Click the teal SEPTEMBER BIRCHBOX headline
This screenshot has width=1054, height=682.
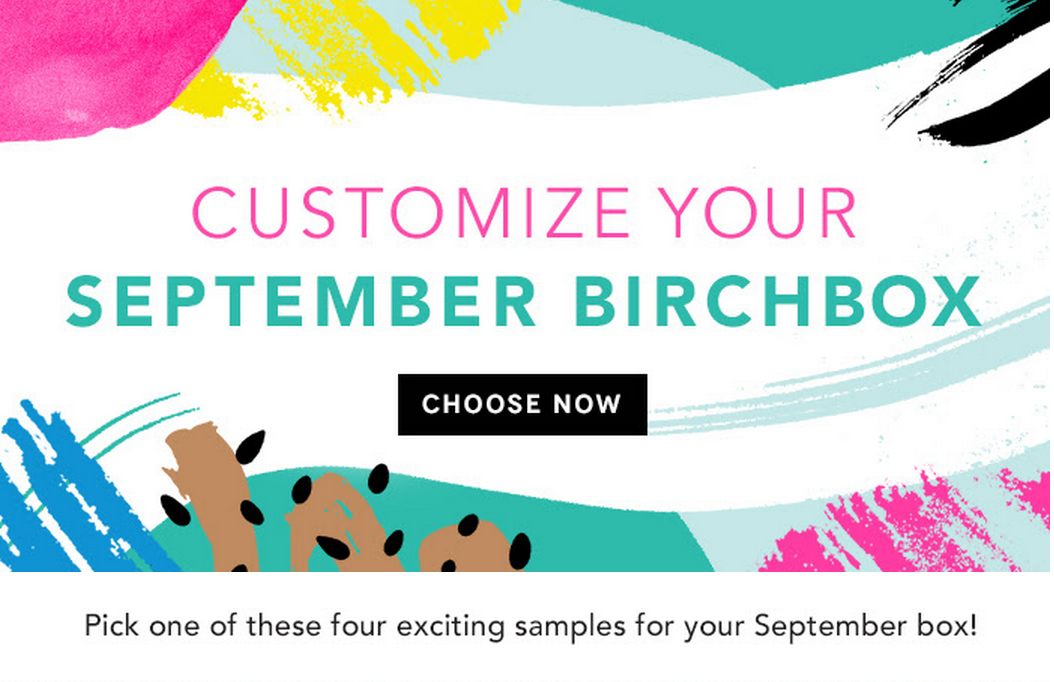(x=524, y=300)
